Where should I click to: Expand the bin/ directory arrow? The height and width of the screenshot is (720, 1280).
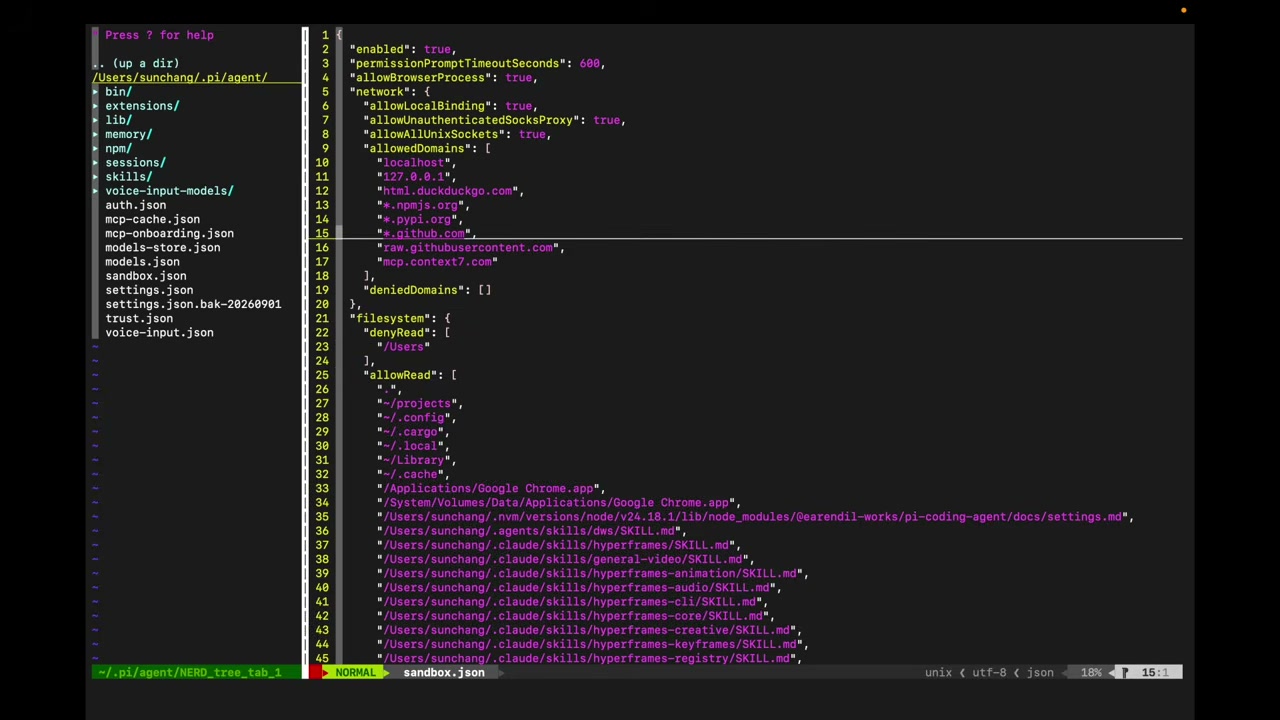point(96,92)
